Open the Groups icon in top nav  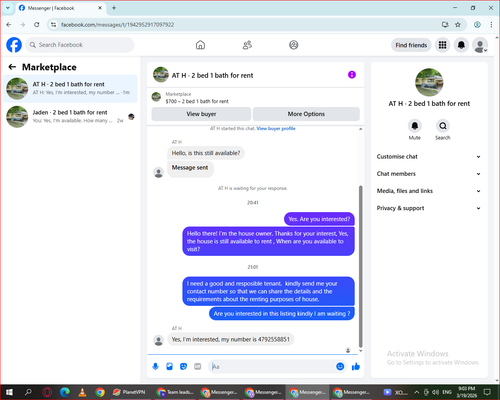294,45
